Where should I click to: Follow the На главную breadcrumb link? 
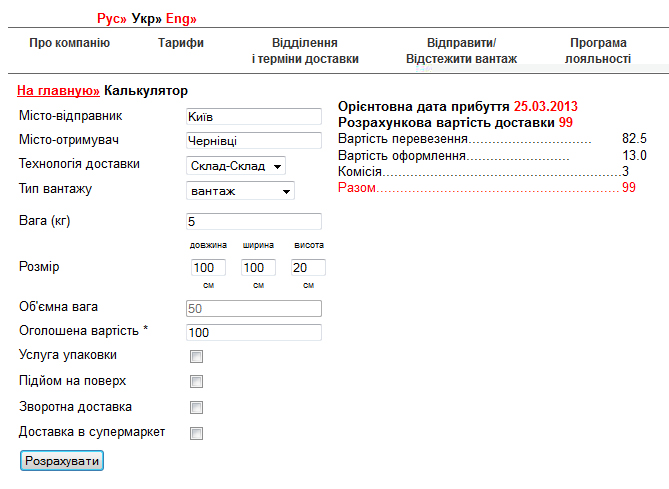click(58, 91)
